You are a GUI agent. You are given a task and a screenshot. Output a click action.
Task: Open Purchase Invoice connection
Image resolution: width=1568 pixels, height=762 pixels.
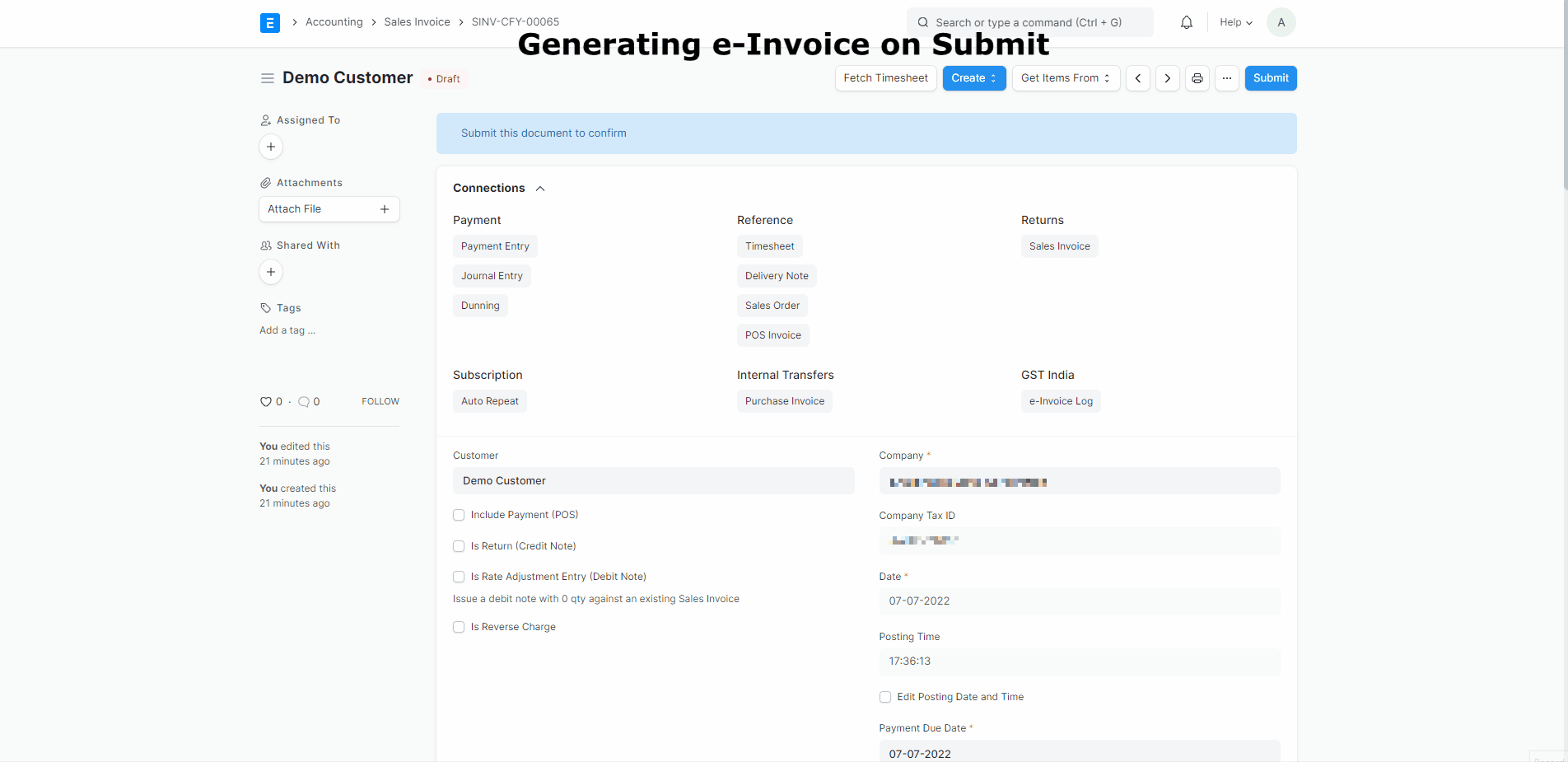(x=785, y=401)
